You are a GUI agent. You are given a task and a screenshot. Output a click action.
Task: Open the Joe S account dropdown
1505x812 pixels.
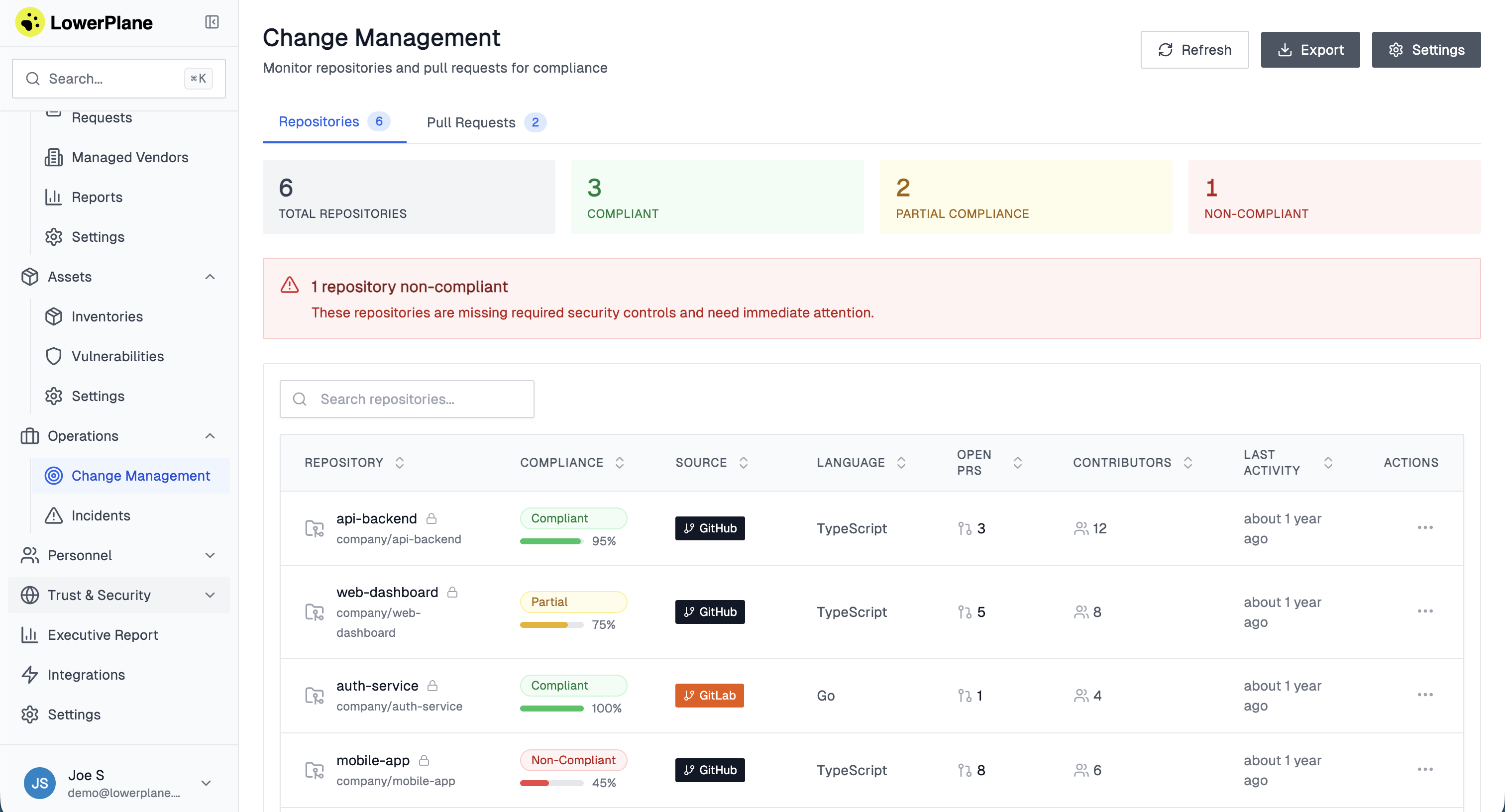pyautogui.click(x=206, y=783)
